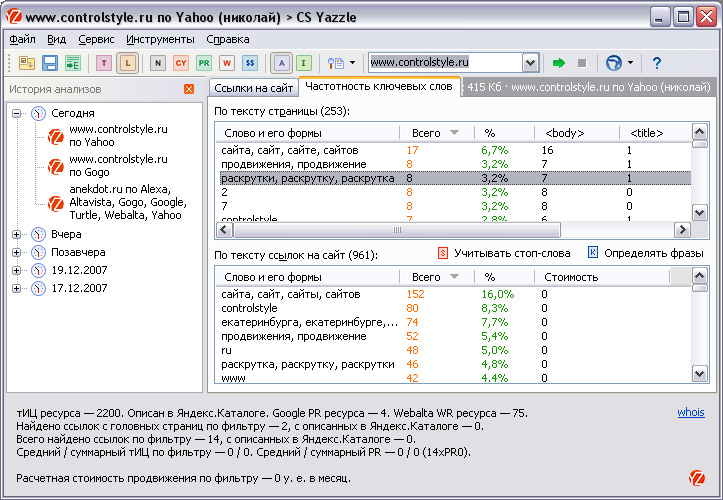Toggle the Определять фразы option

tap(592, 254)
